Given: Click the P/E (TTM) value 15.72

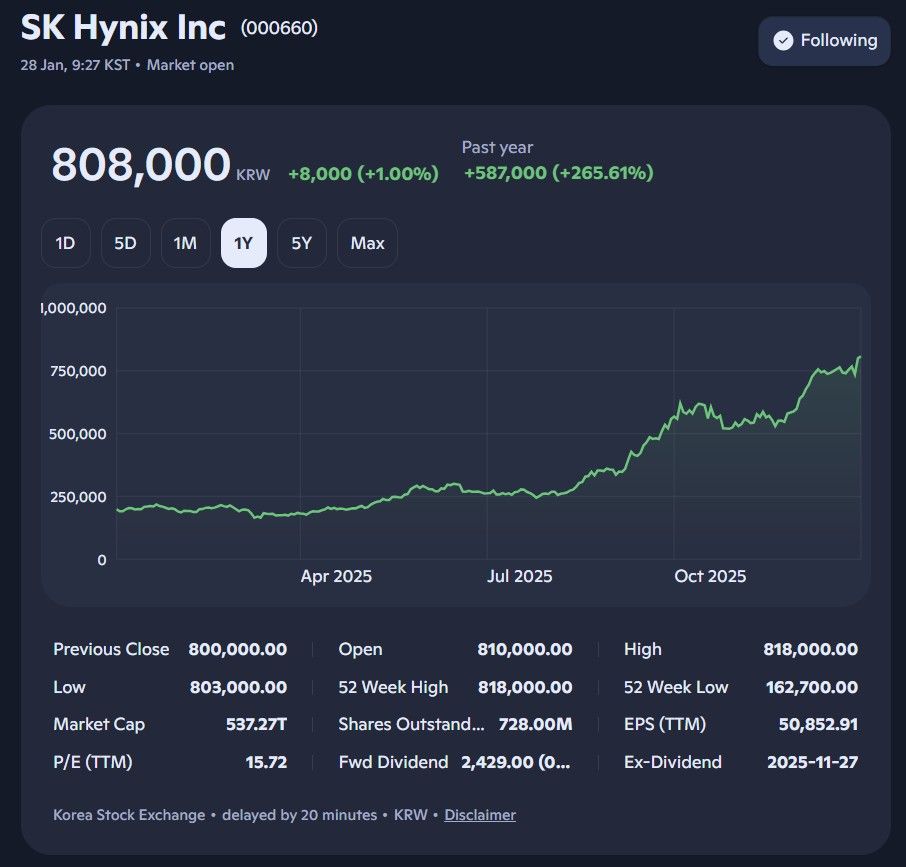Looking at the screenshot, I should [266, 762].
